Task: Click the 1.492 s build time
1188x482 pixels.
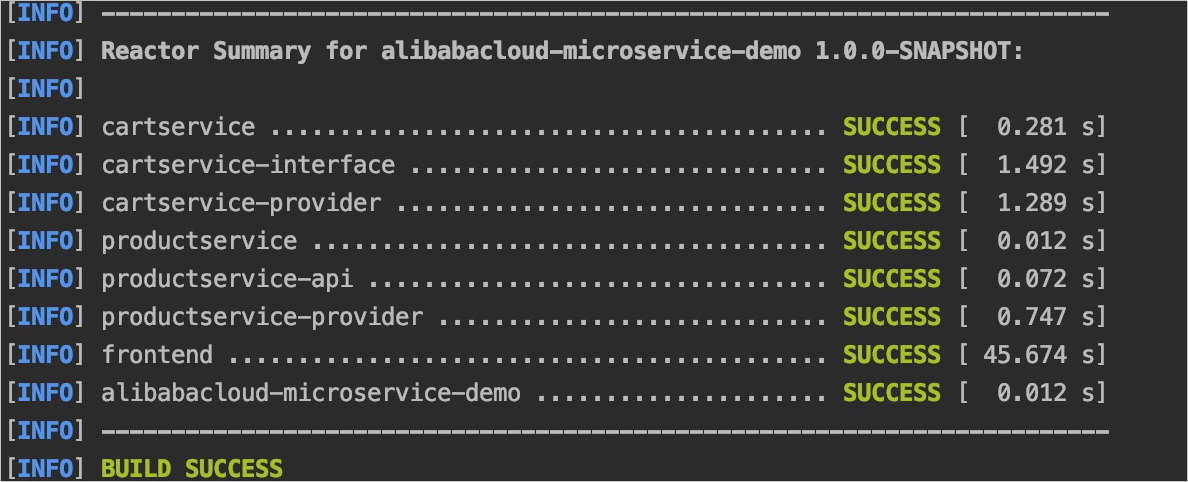Action: (x=1046, y=165)
